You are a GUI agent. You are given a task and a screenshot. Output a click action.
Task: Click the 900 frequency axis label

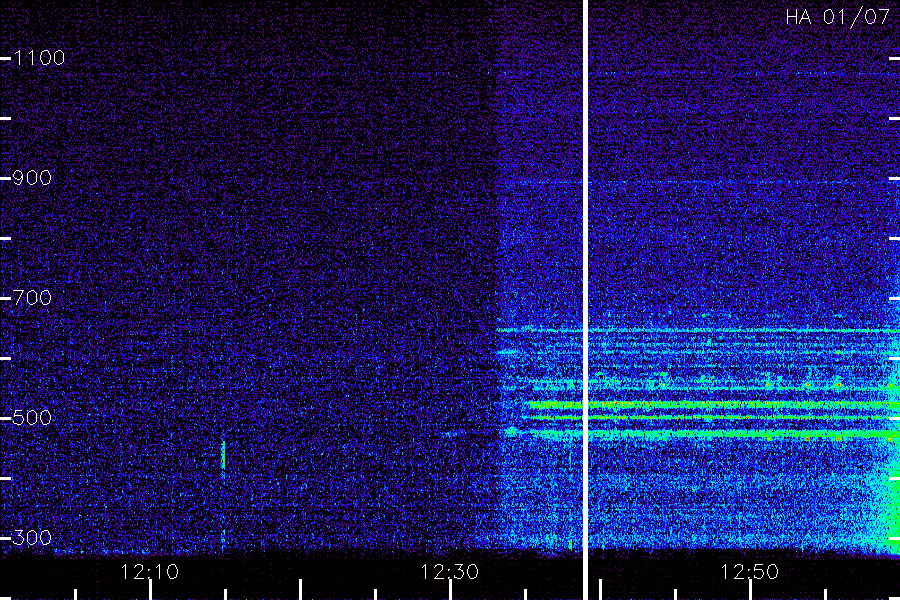(x=32, y=178)
